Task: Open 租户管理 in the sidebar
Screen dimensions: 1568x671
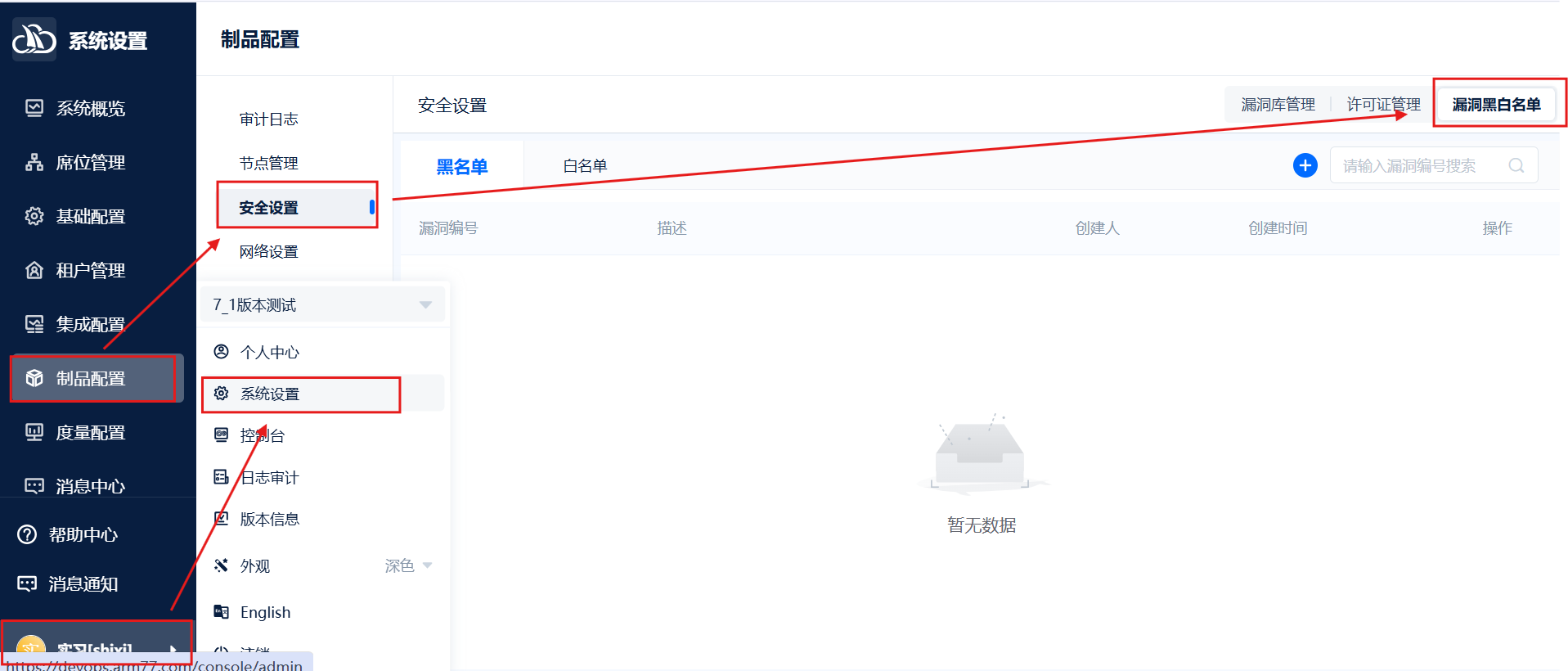Action: click(90, 271)
